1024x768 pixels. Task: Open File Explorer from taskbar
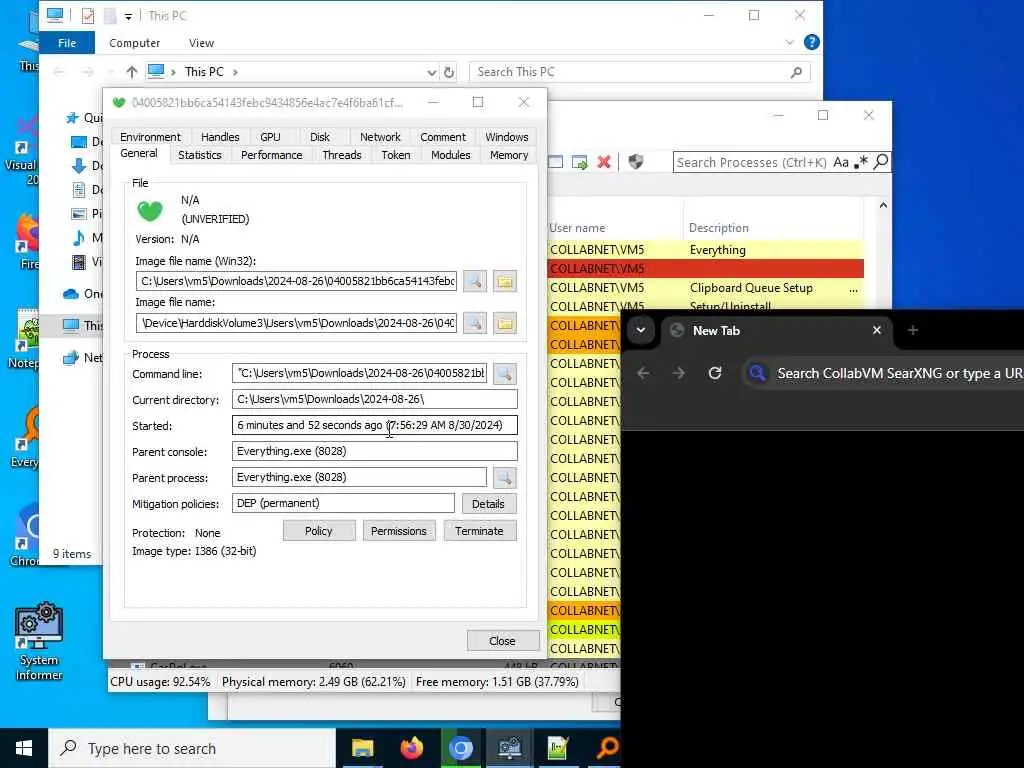pos(362,748)
